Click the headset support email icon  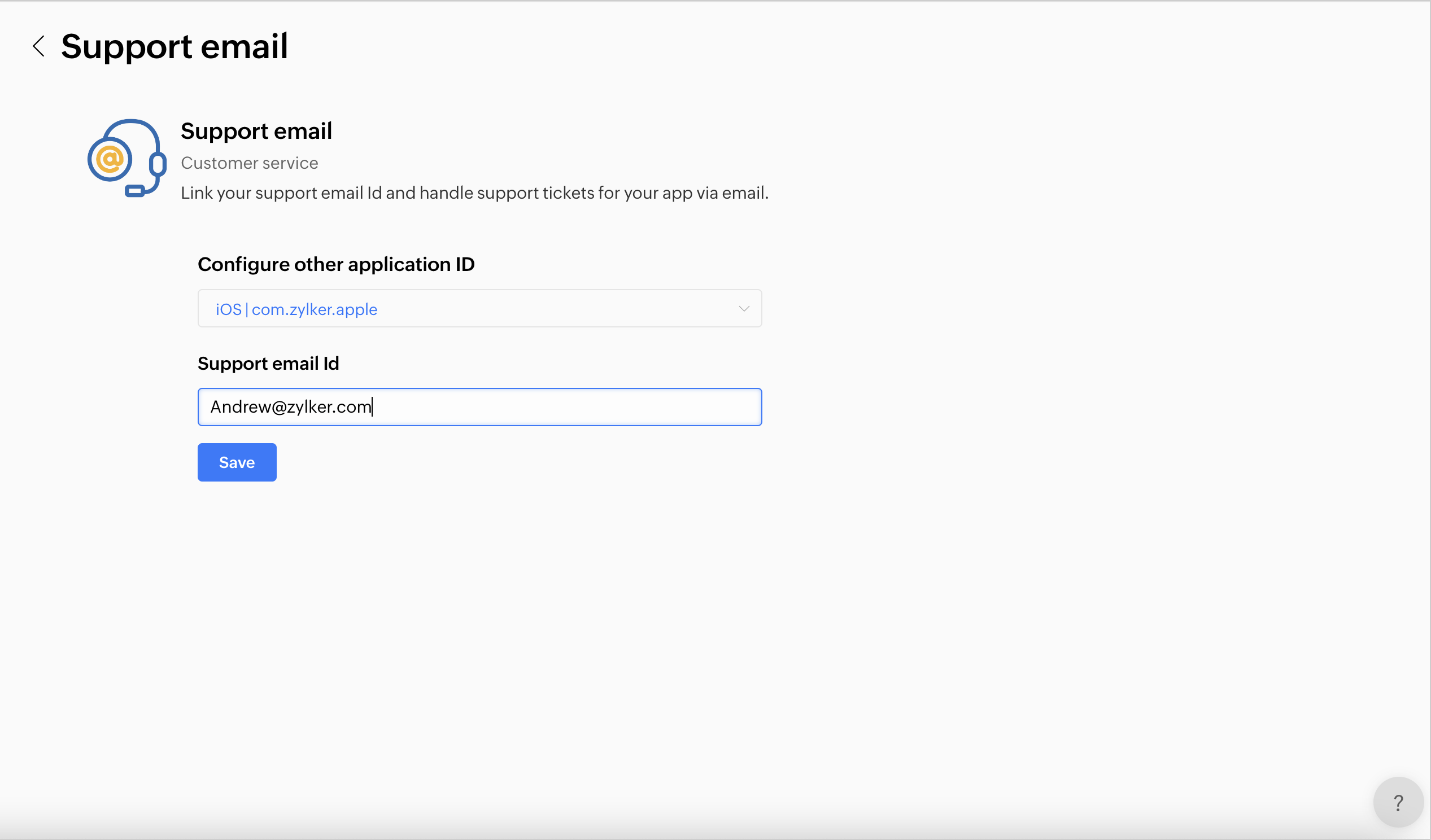[127, 158]
